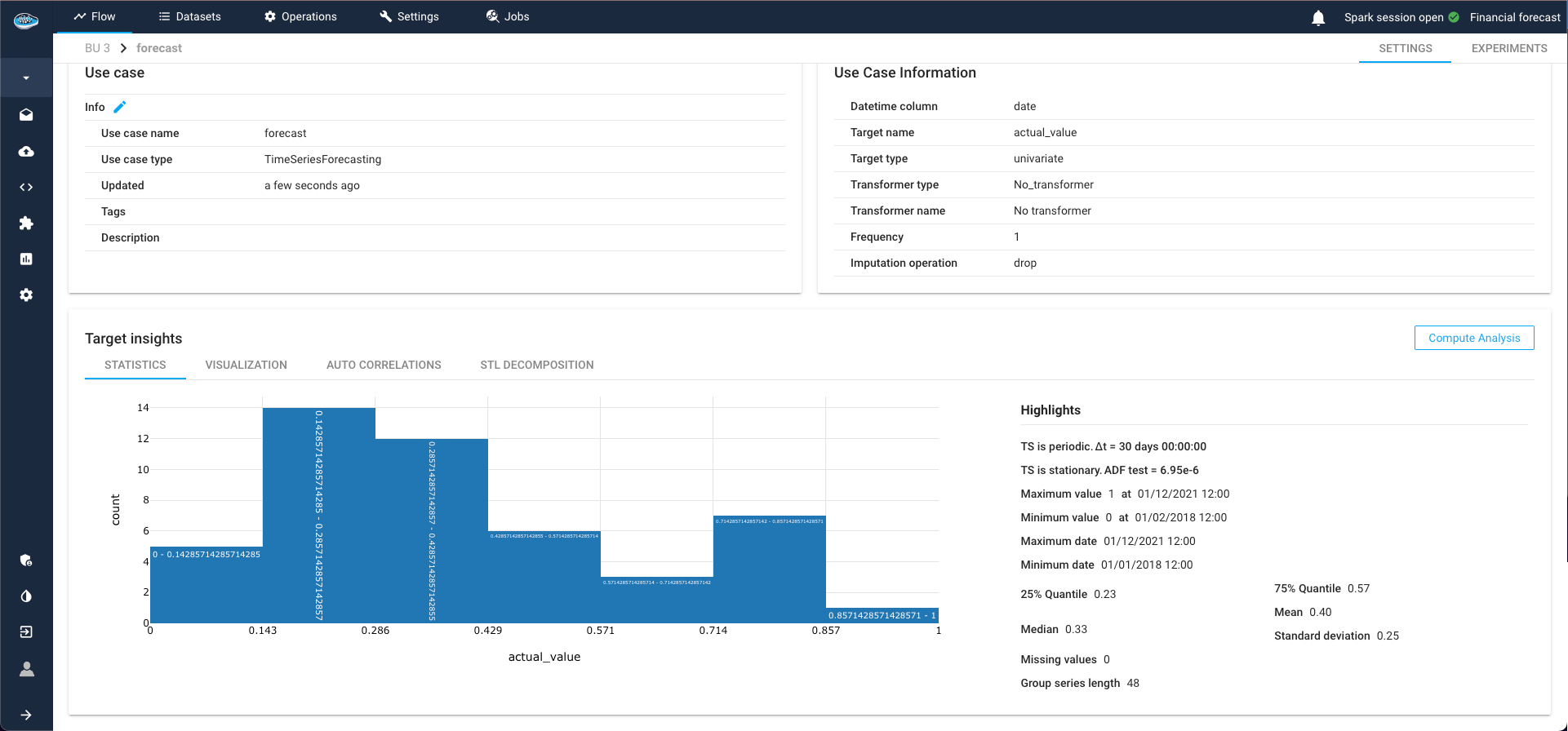Click the cloud upload icon in sidebar
This screenshot has width=1568, height=731.
[26, 152]
